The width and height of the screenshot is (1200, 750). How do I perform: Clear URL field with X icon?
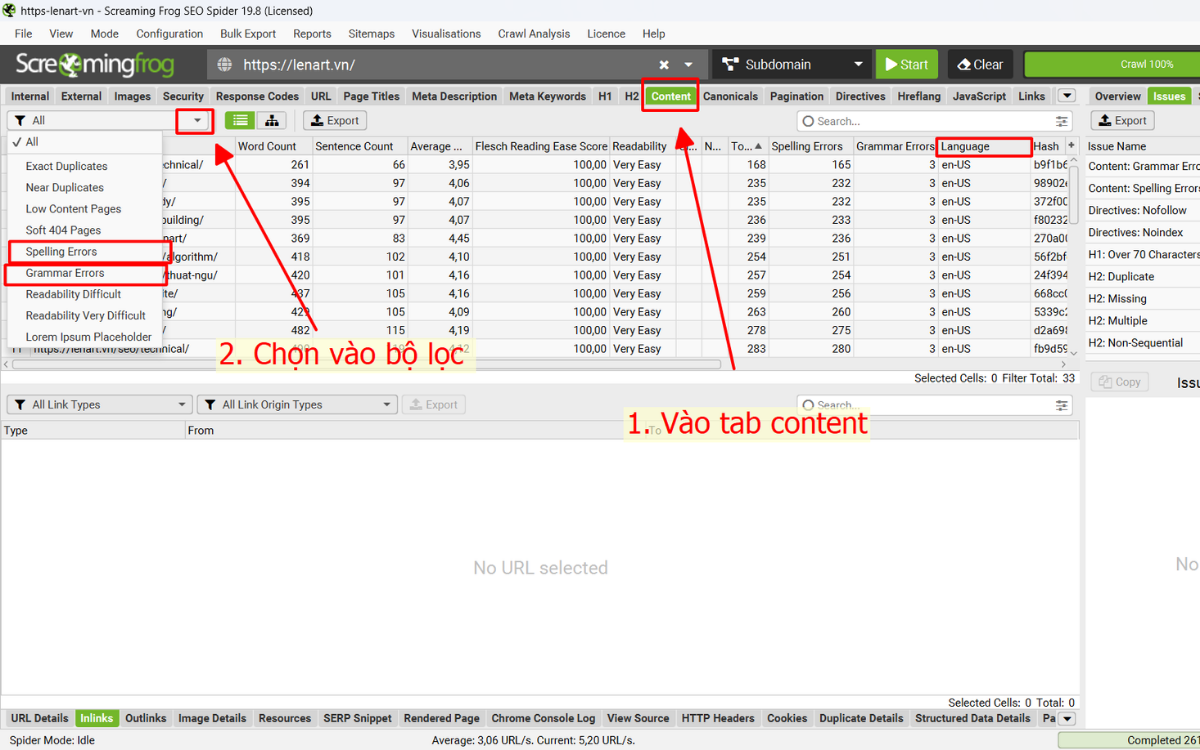(664, 65)
